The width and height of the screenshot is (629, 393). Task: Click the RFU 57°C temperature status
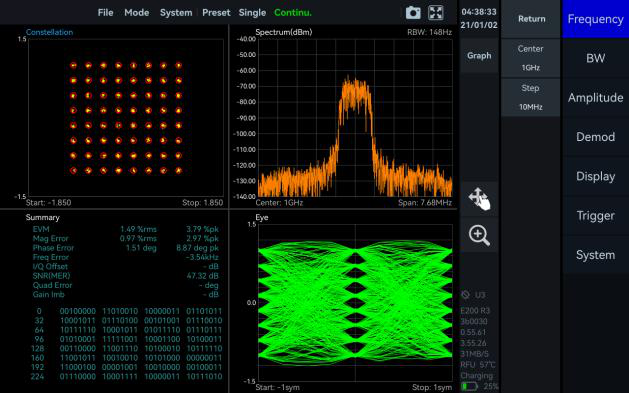(478, 365)
